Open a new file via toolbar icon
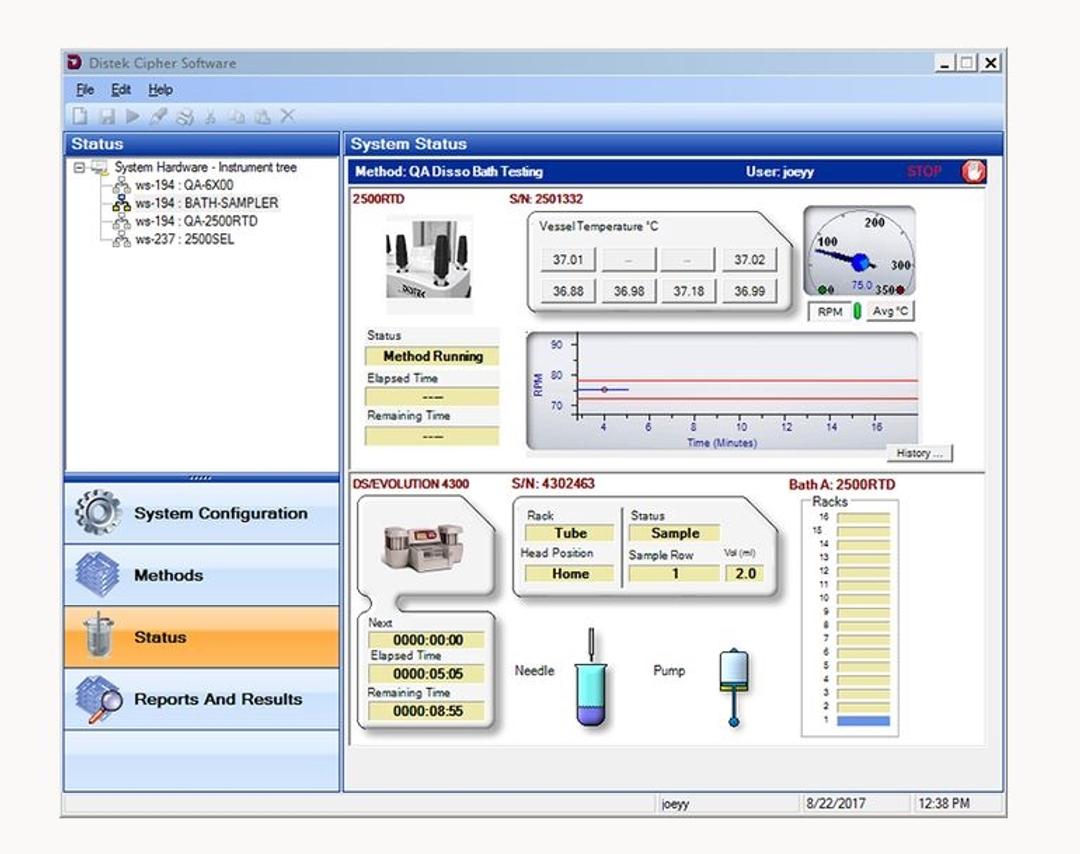This screenshot has height=854, width=1080. [81, 113]
